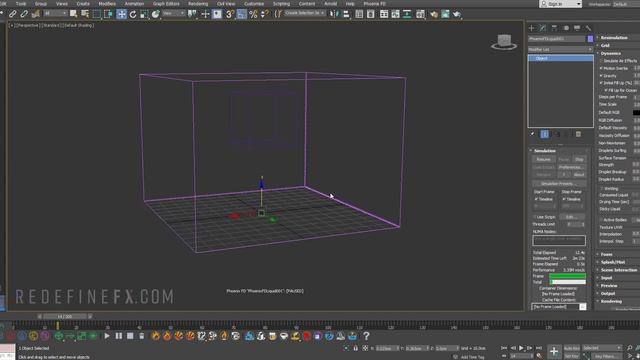Open the Display panel tab
The image size is (640, 360).
577,28
